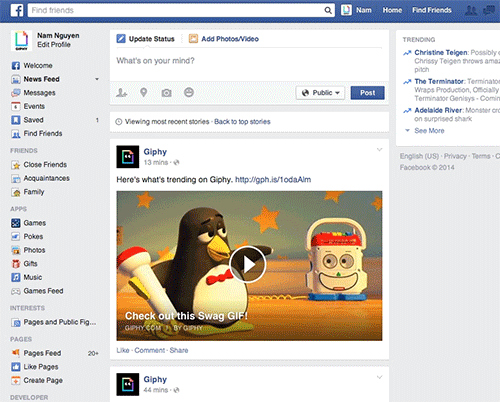Click the Pages Feed megaphone icon
Image resolution: width=500 pixels, height=402 pixels.
point(16,353)
